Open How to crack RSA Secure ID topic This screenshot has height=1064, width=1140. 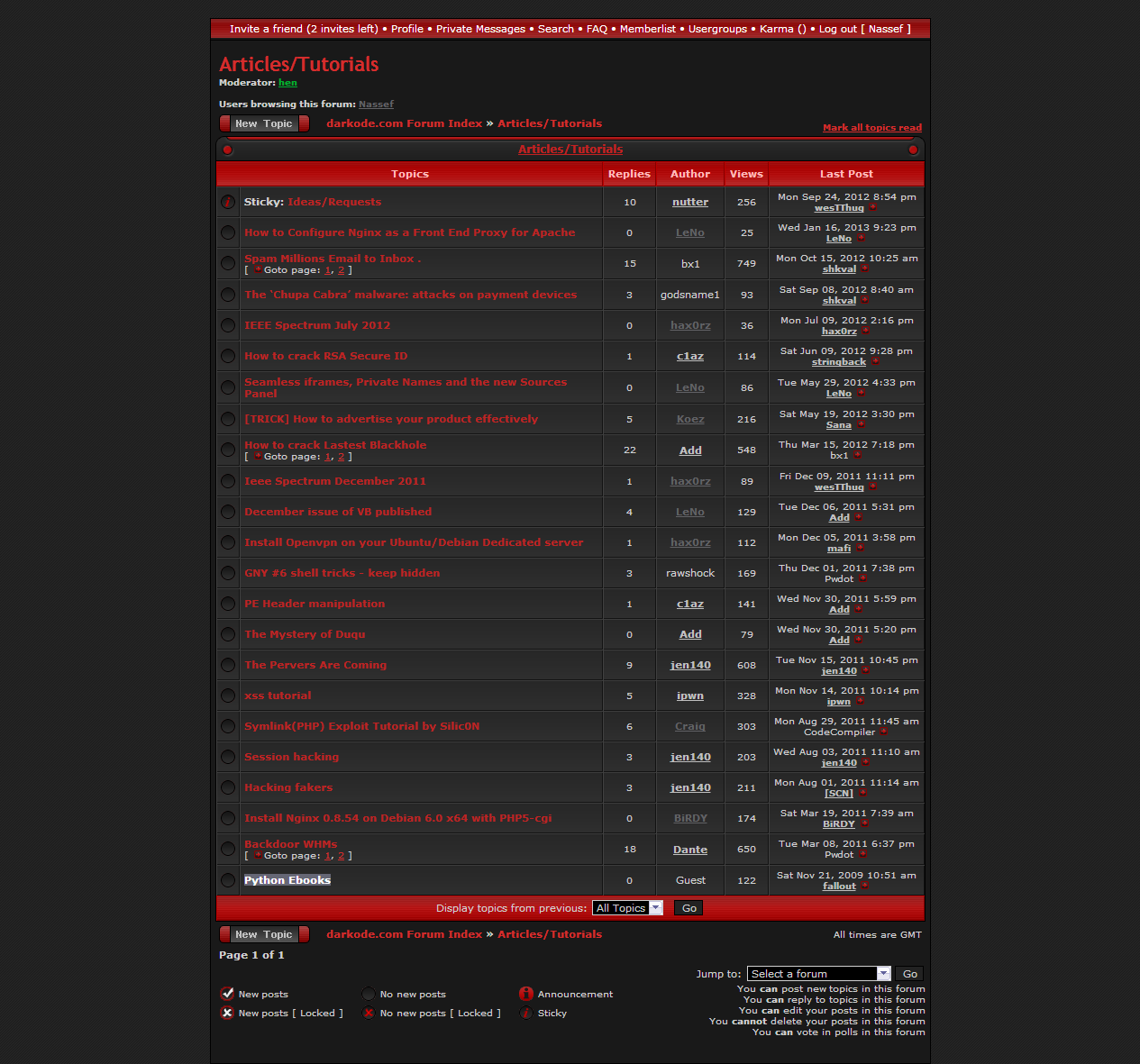(x=325, y=356)
